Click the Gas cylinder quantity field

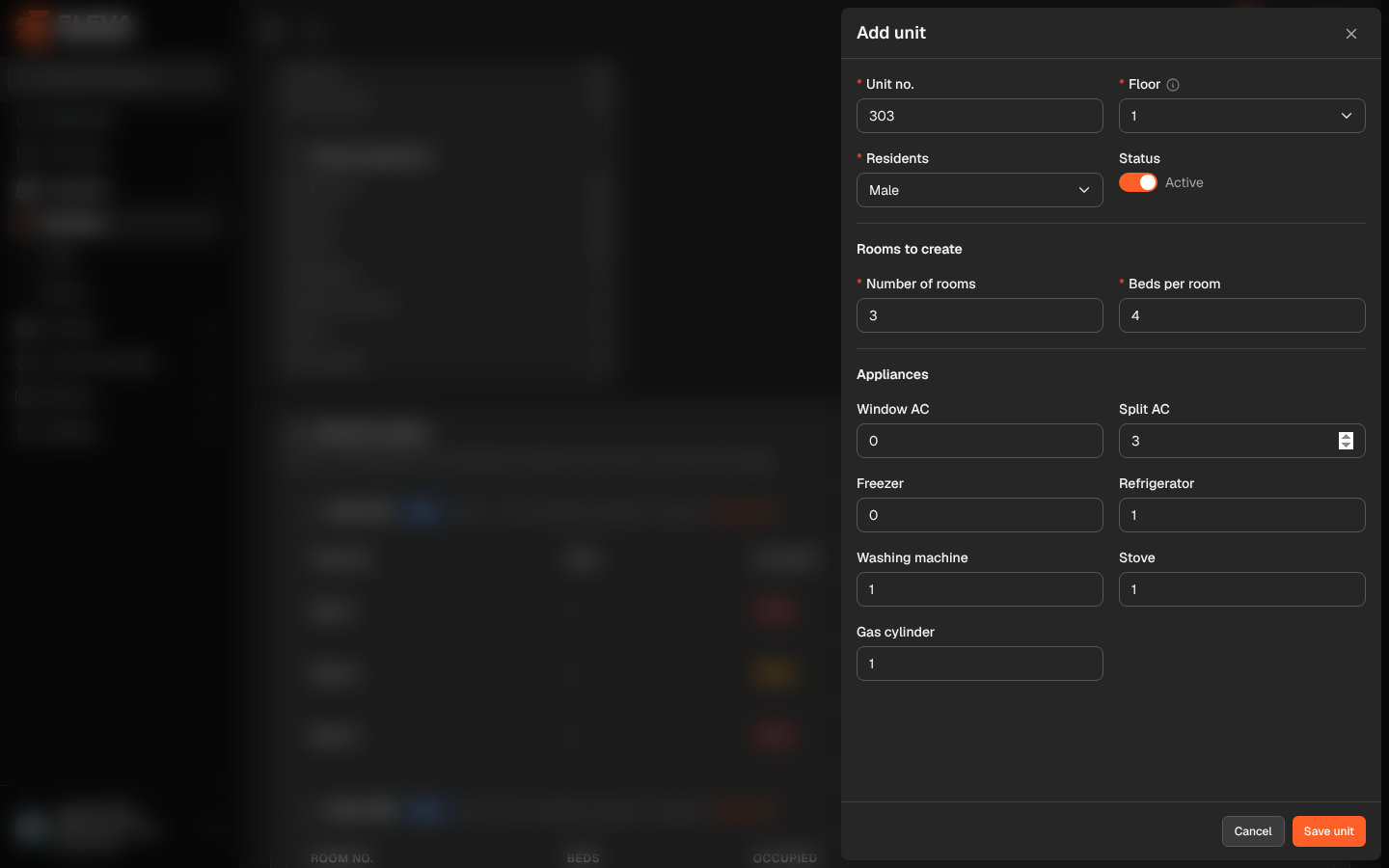click(x=979, y=664)
